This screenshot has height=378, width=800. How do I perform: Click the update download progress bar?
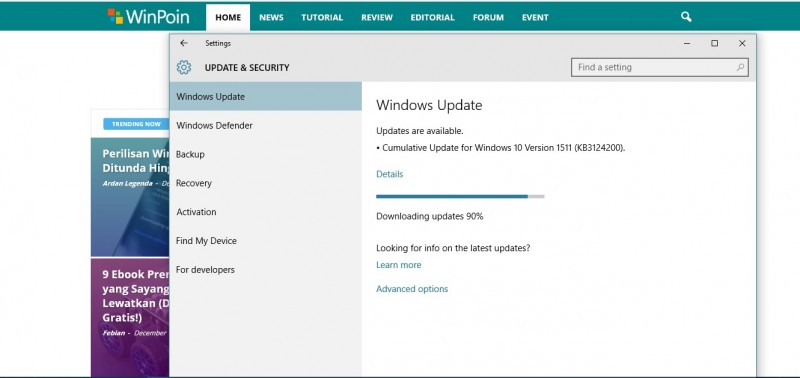click(460, 196)
